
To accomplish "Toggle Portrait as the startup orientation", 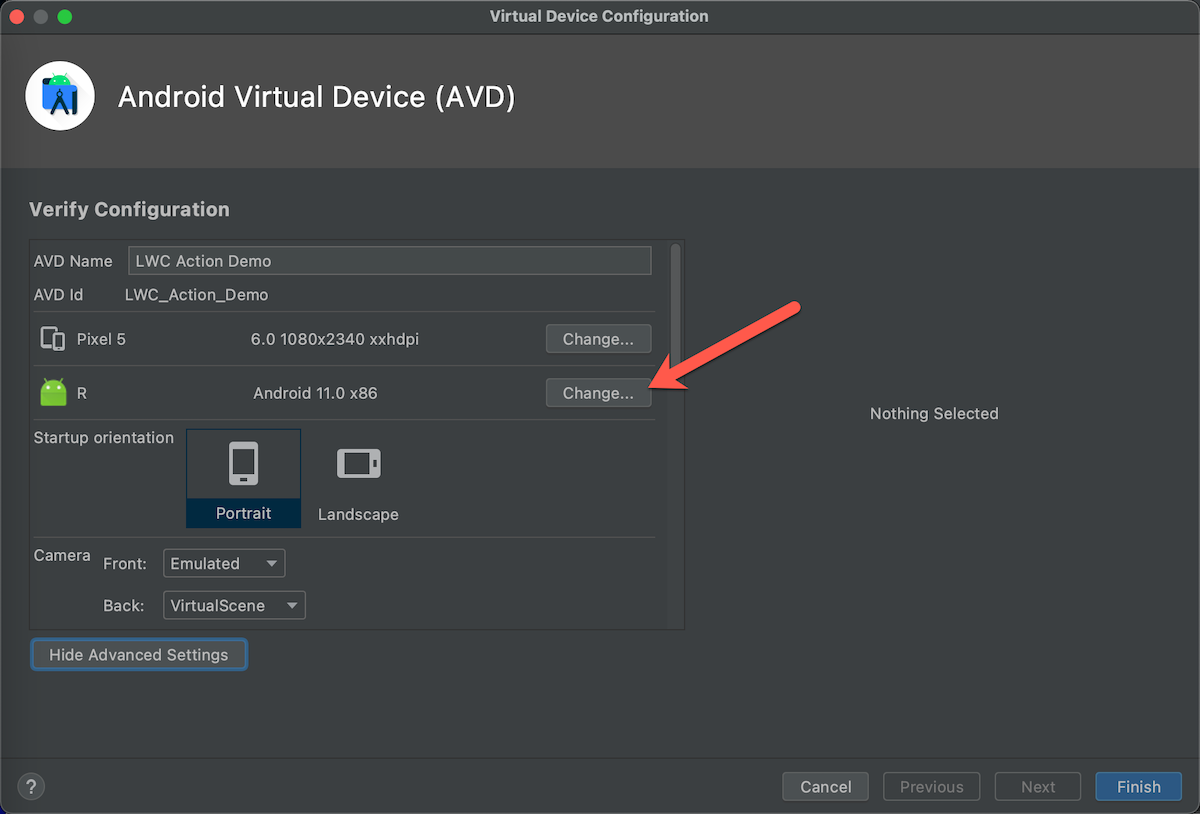I will (x=243, y=478).
